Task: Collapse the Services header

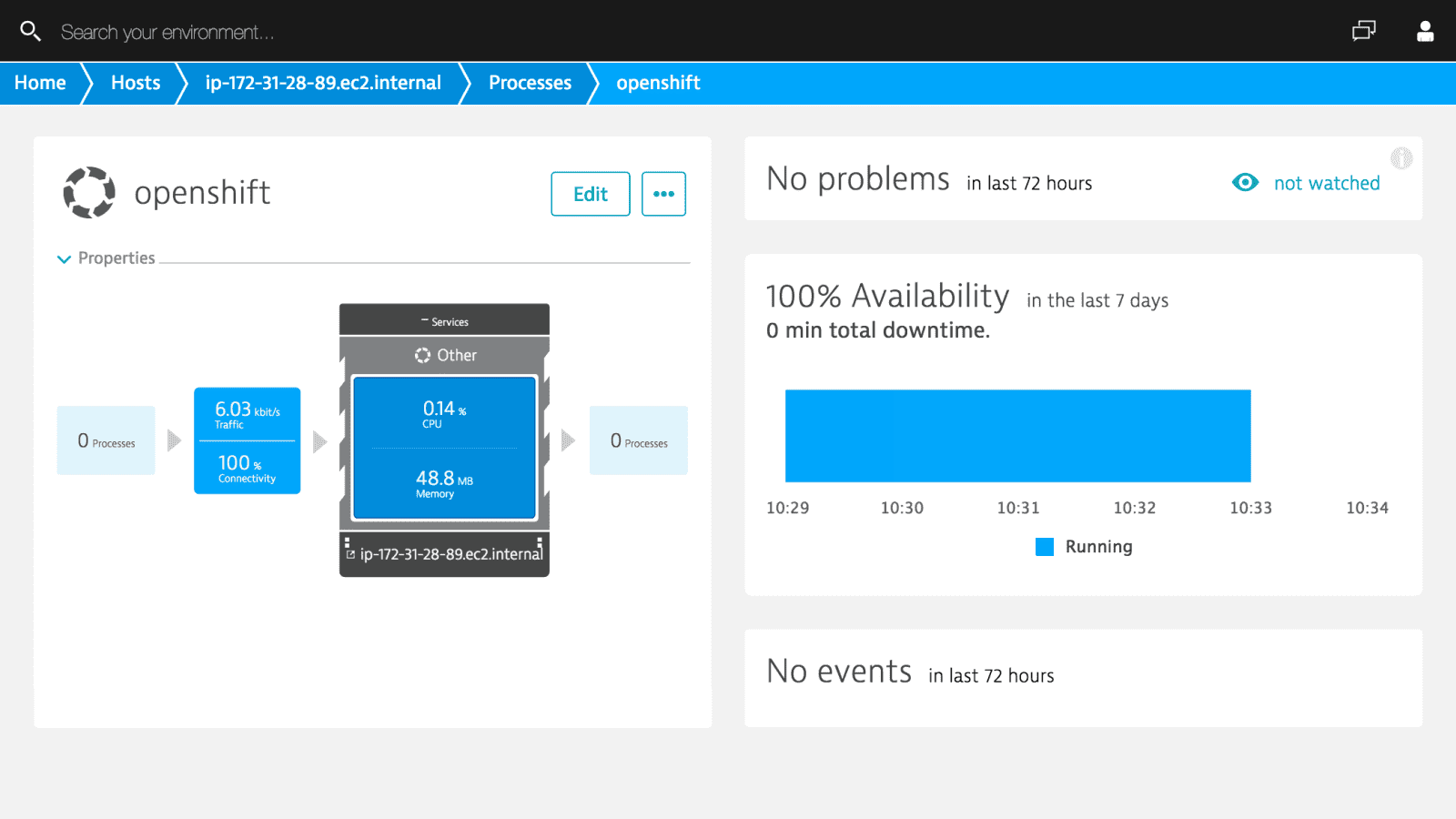Action: click(x=444, y=321)
